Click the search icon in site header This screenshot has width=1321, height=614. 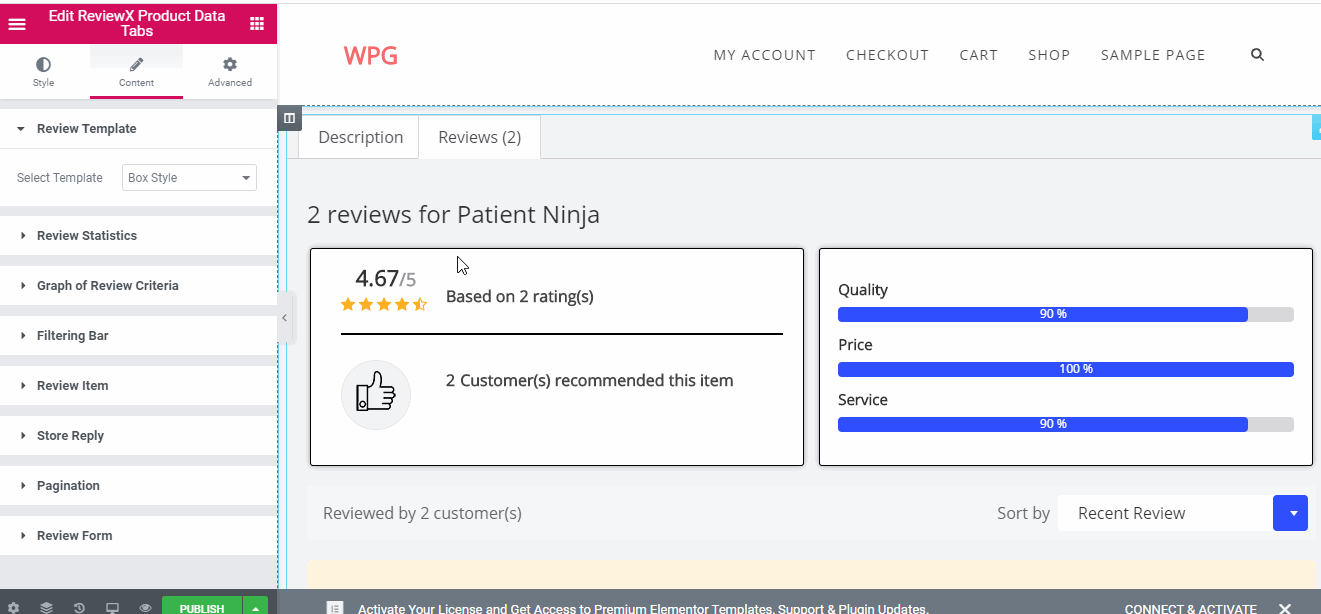click(1257, 55)
